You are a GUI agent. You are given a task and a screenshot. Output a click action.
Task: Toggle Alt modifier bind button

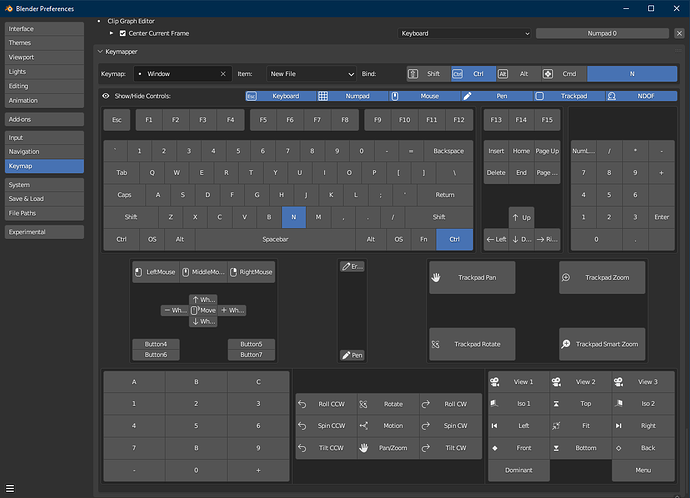pos(518,74)
